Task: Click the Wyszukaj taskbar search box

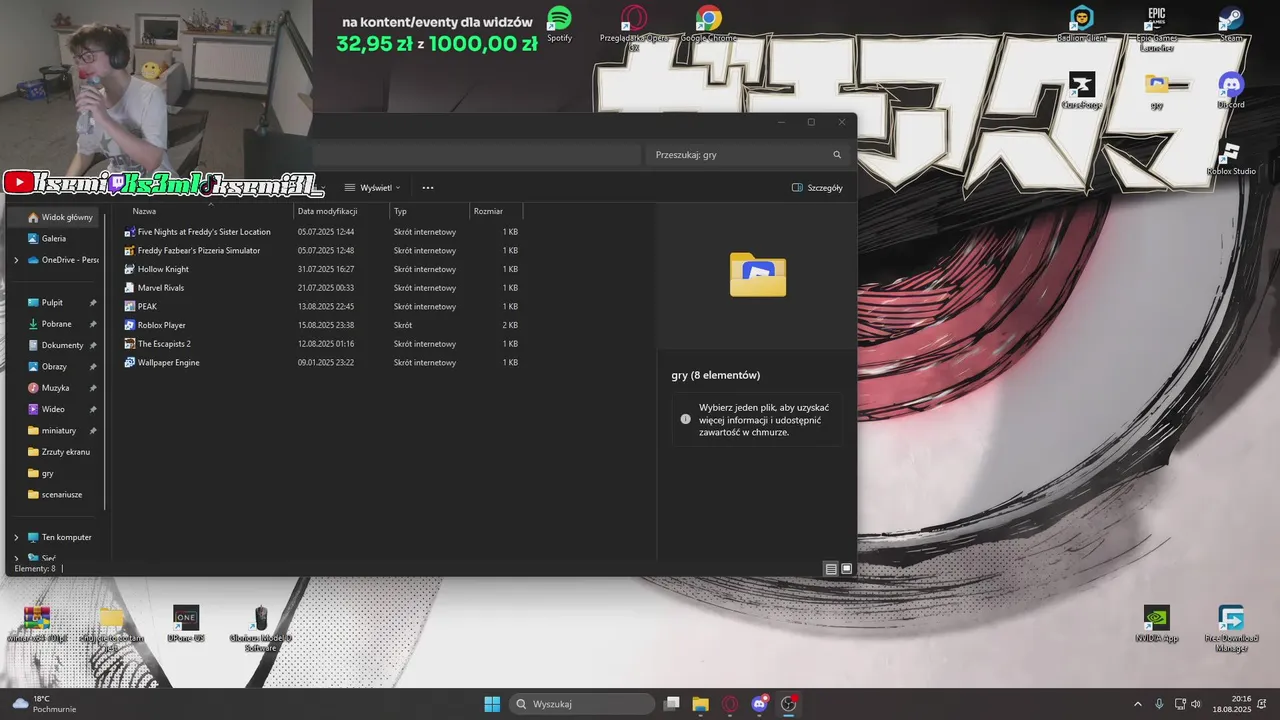Action: pyautogui.click(x=582, y=704)
